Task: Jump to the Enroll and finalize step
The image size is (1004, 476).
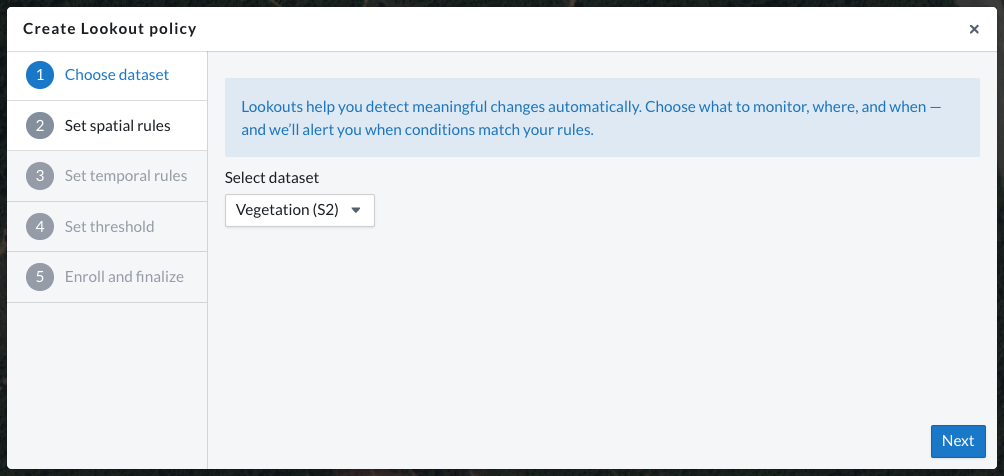Action: [124, 277]
